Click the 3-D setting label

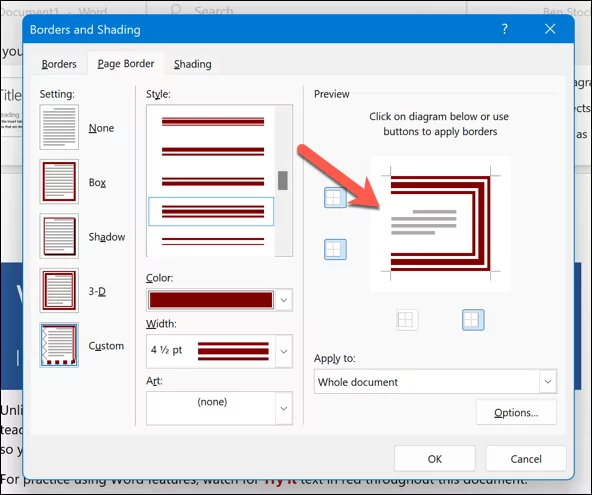pyautogui.click(x=97, y=291)
